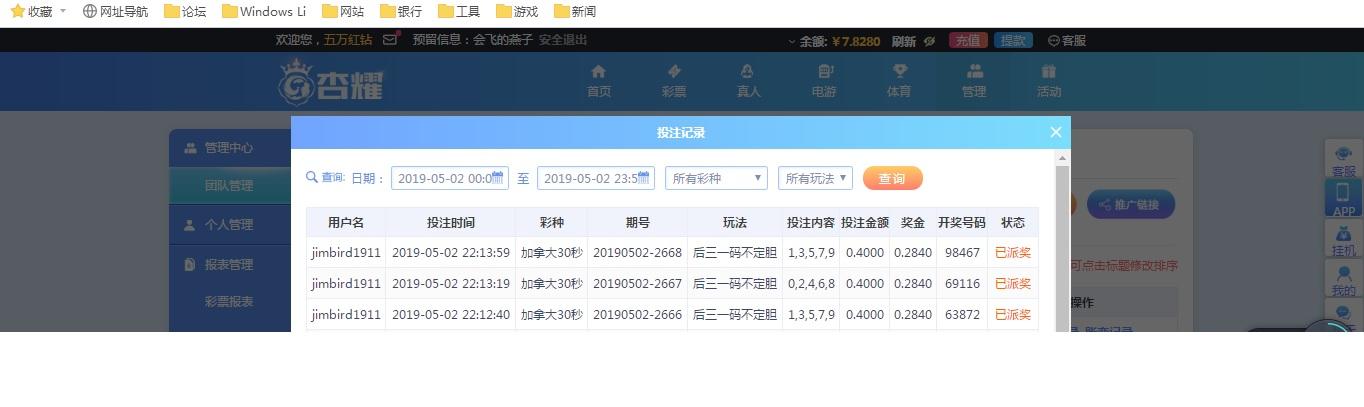Screen dimensions: 1364x407
Task: Open the 论坛 bookmark folder
Action: [x=185, y=11]
